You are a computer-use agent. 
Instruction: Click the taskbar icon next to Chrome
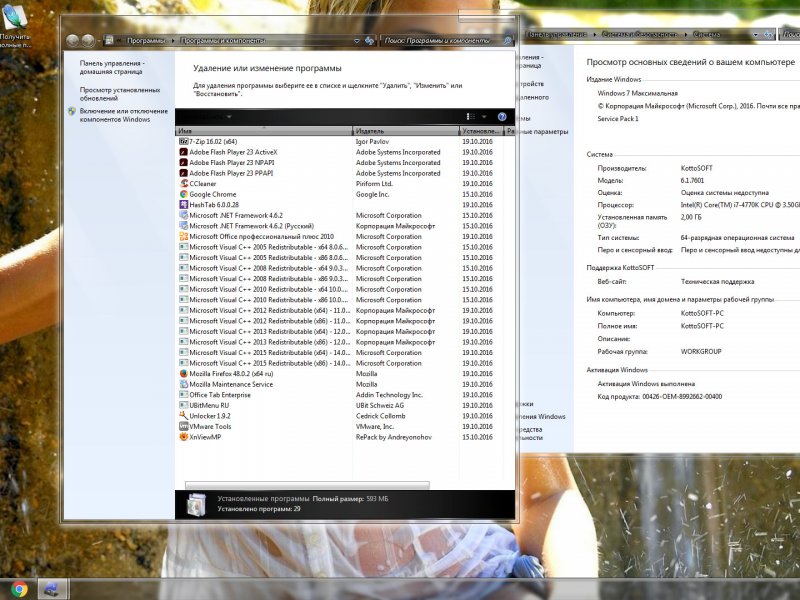pyautogui.click(x=51, y=589)
